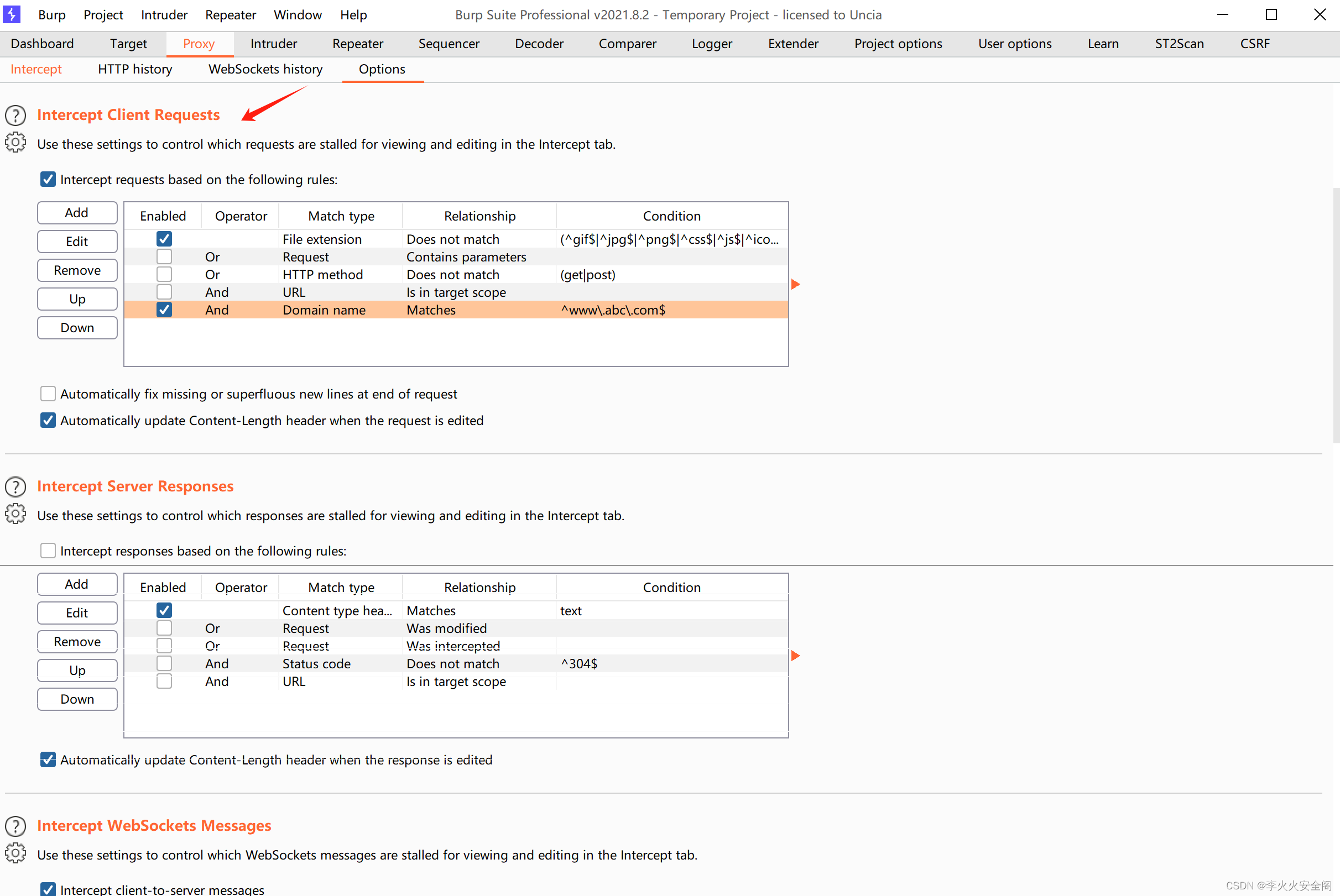The width and height of the screenshot is (1340, 896).
Task: Switch to WebSockets history tab
Action: (x=266, y=68)
